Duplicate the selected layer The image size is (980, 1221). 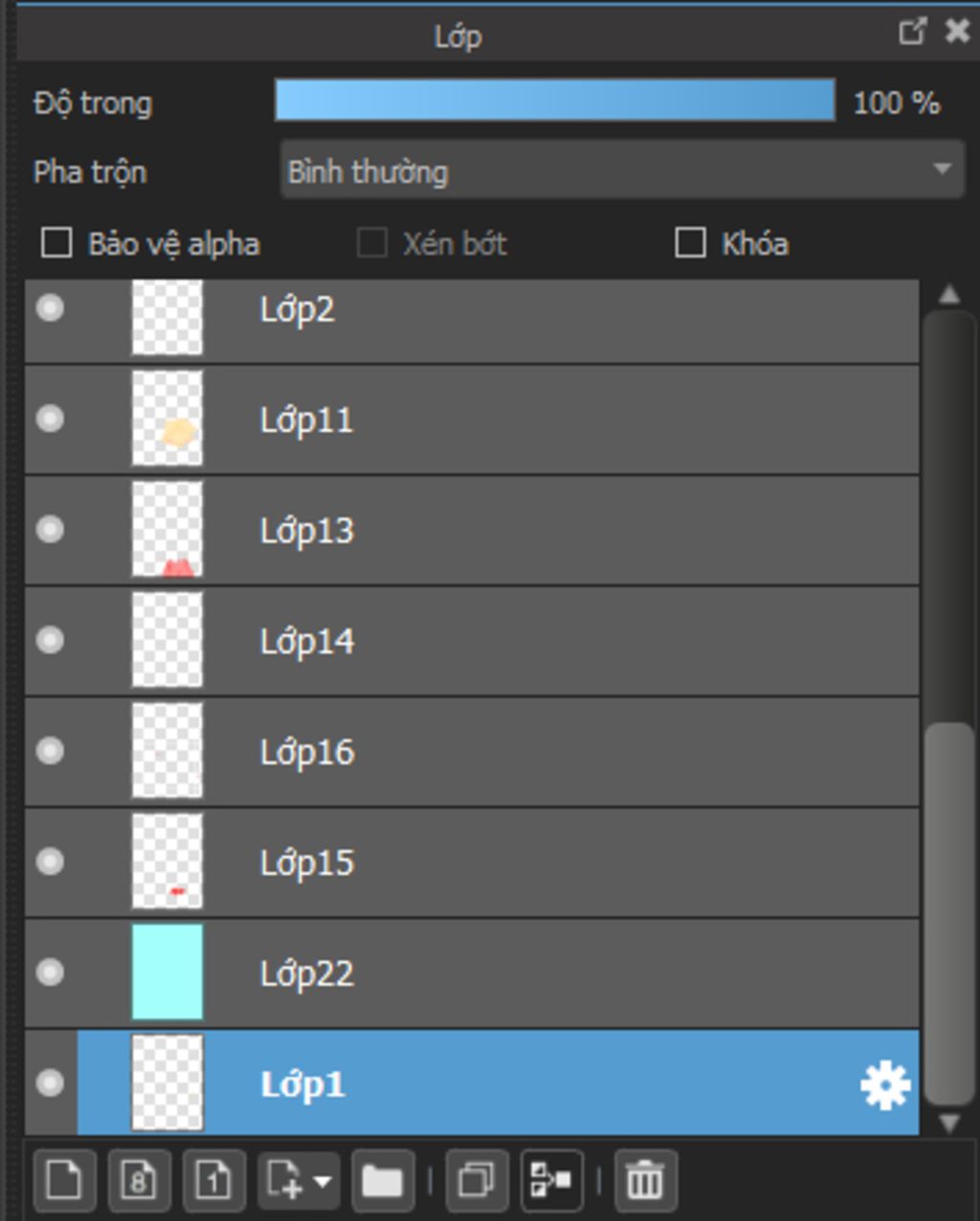[x=476, y=1180]
